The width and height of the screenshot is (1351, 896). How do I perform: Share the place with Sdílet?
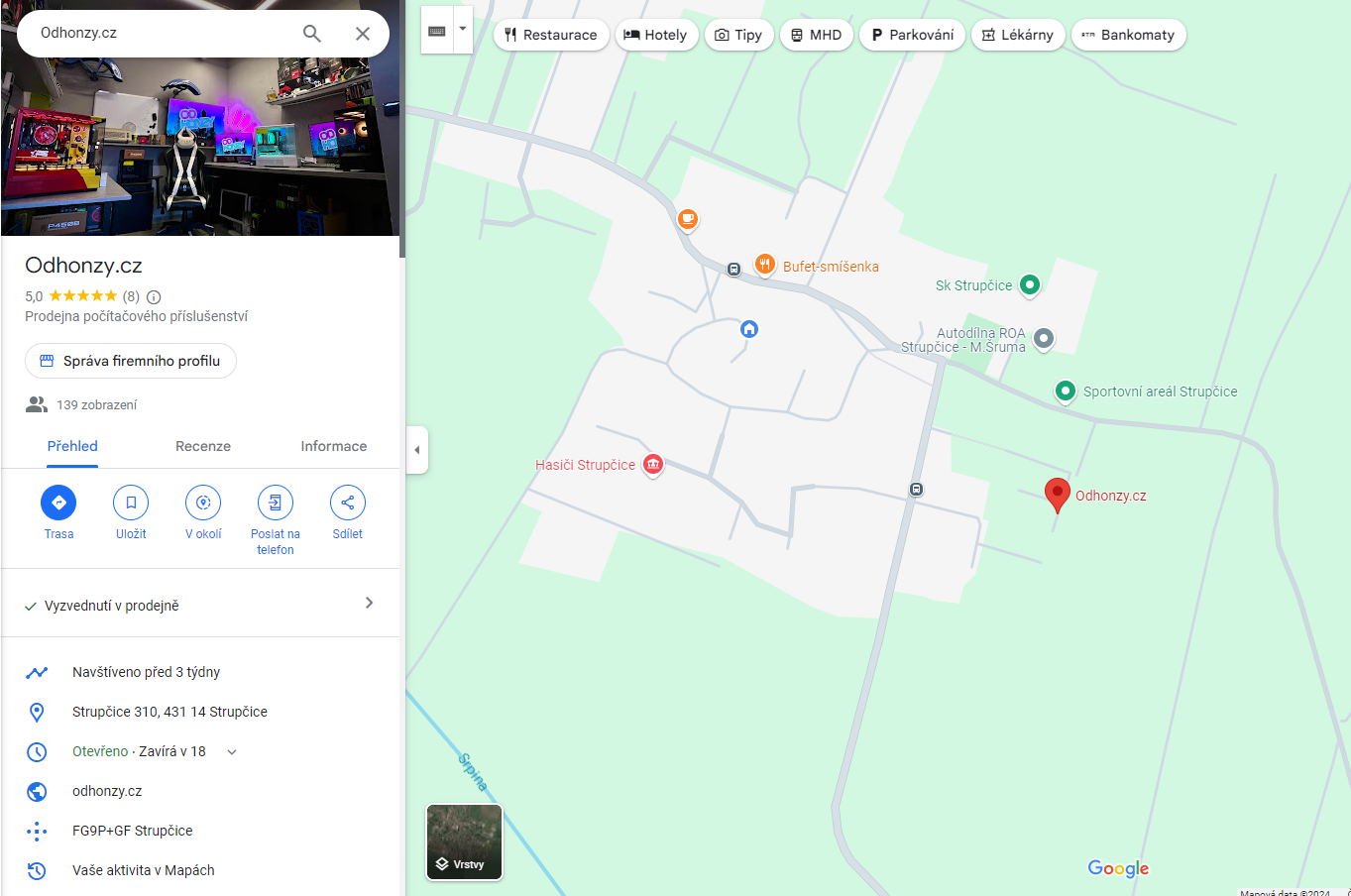click(348, 512)
